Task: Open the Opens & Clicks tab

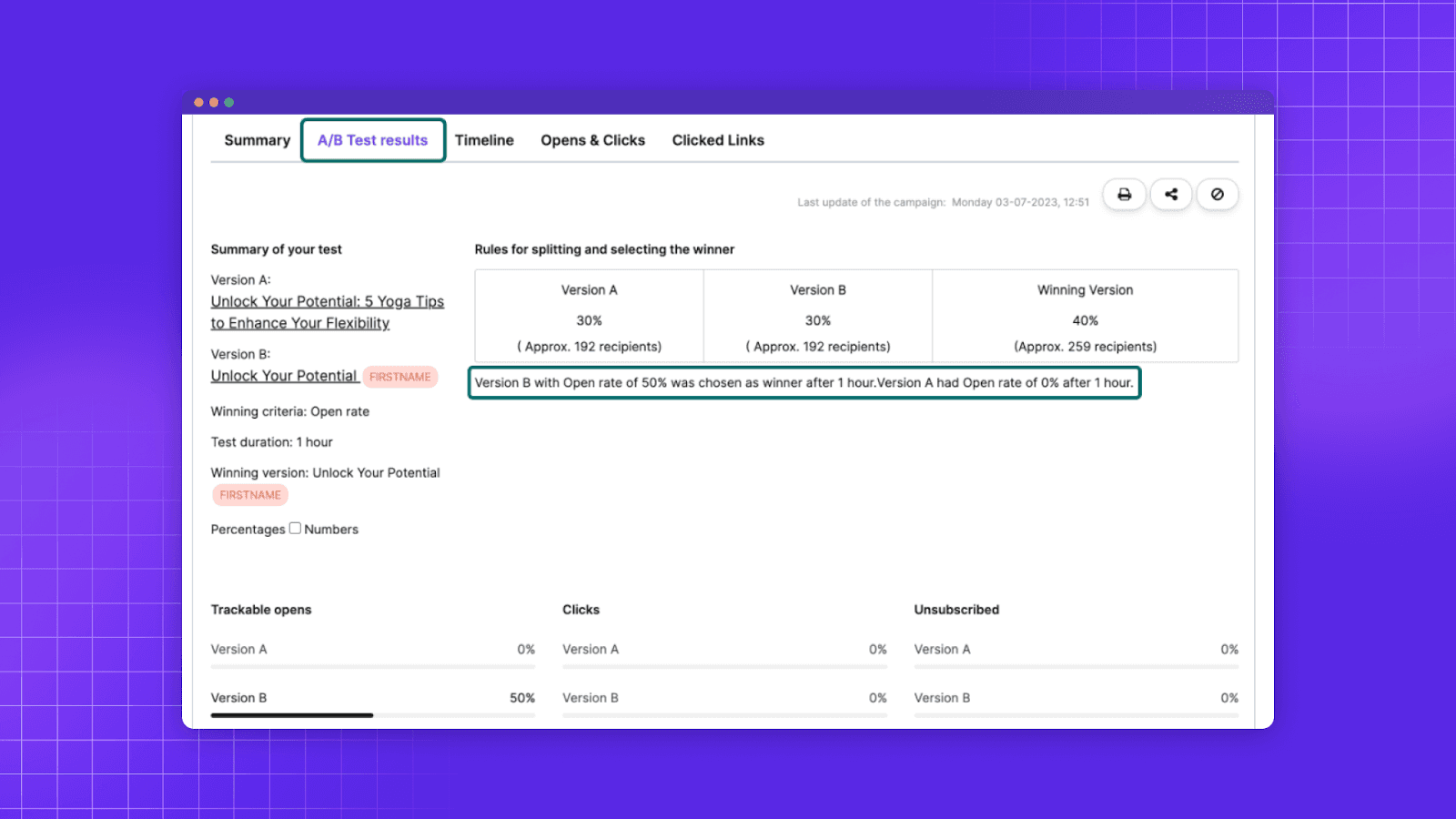Action: (592, 140)
